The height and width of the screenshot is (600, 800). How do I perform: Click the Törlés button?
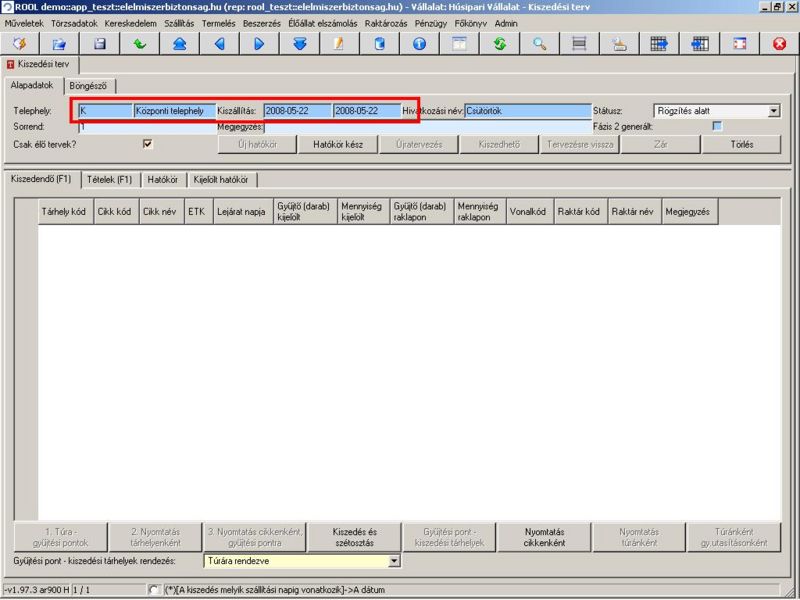coord(741,144)
